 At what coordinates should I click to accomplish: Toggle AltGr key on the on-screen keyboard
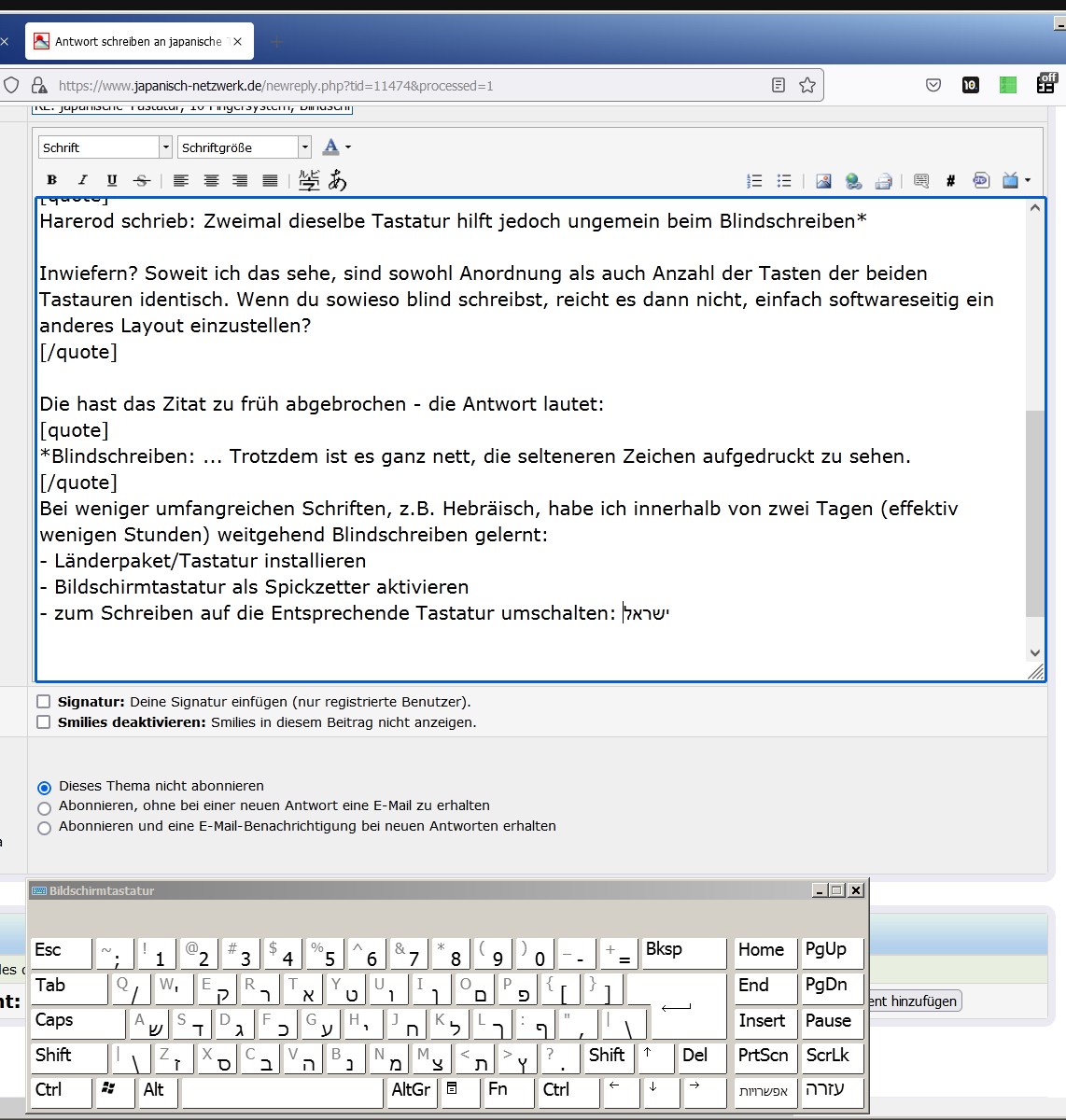point(412,1092)
